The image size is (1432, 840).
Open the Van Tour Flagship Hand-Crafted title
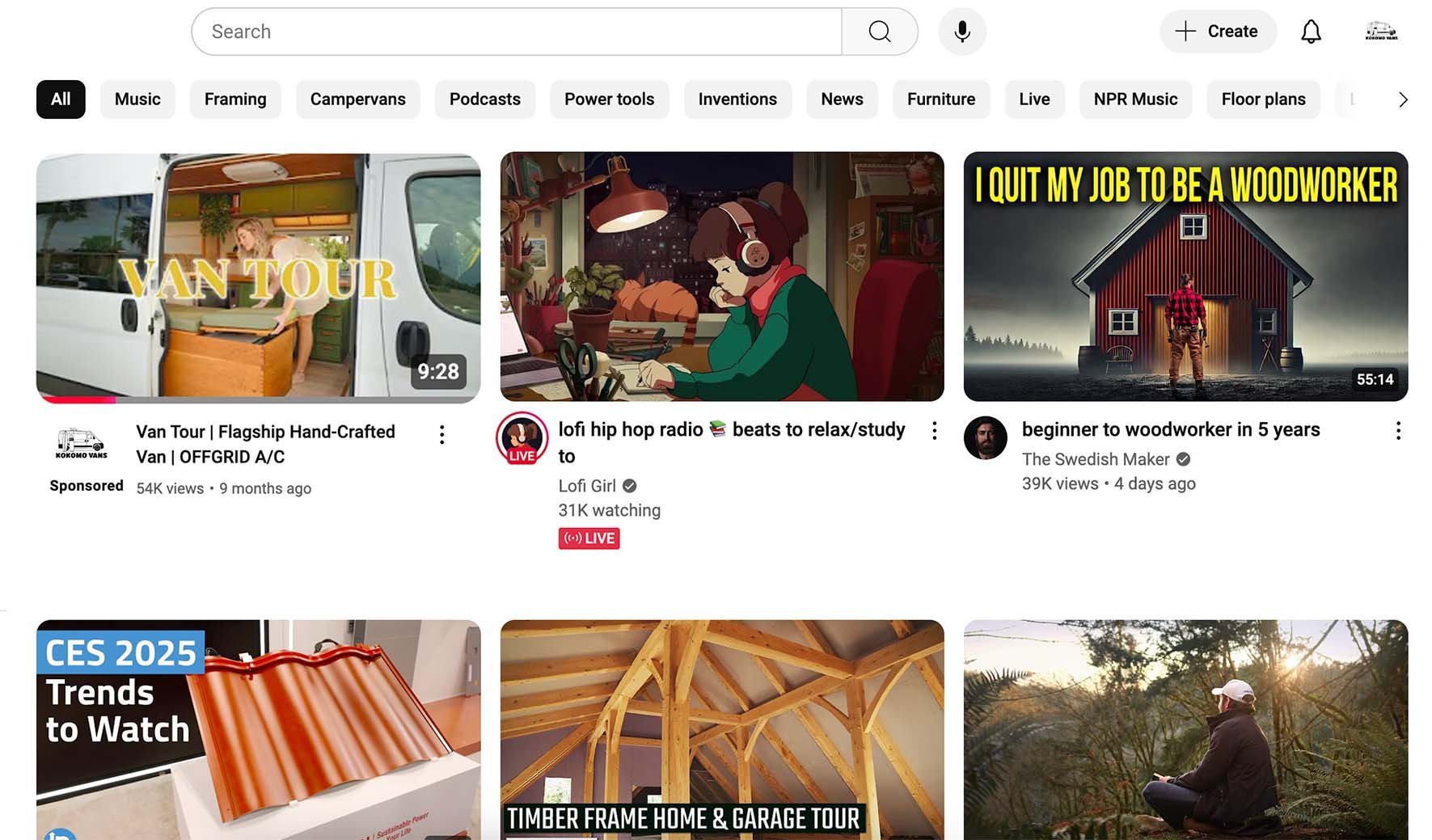click(x=265, y=444)
